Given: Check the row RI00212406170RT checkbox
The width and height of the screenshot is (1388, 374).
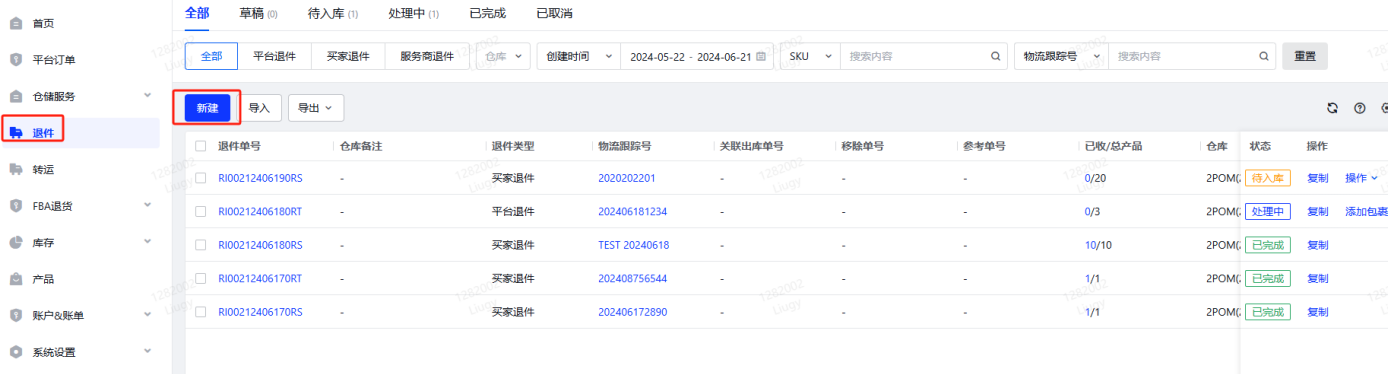Looking at the screenshot, I should pyautogui.click(x=201, y=278).
